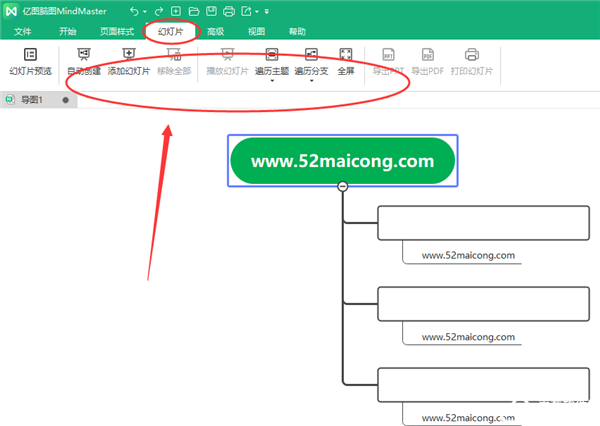Expand the traverse topics (遍历主题) dropdown
This screenshot has width=600, height=426.
(272, 80)
